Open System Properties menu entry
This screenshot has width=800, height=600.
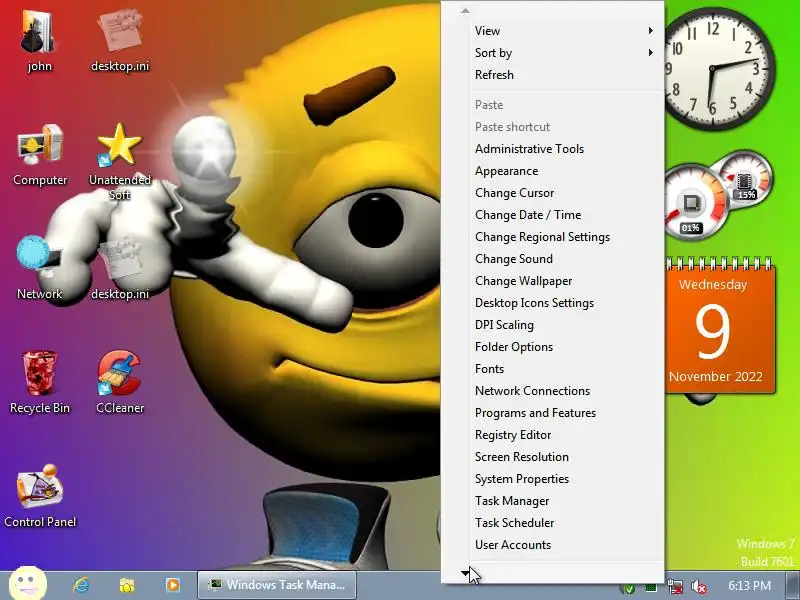(553, 478)
